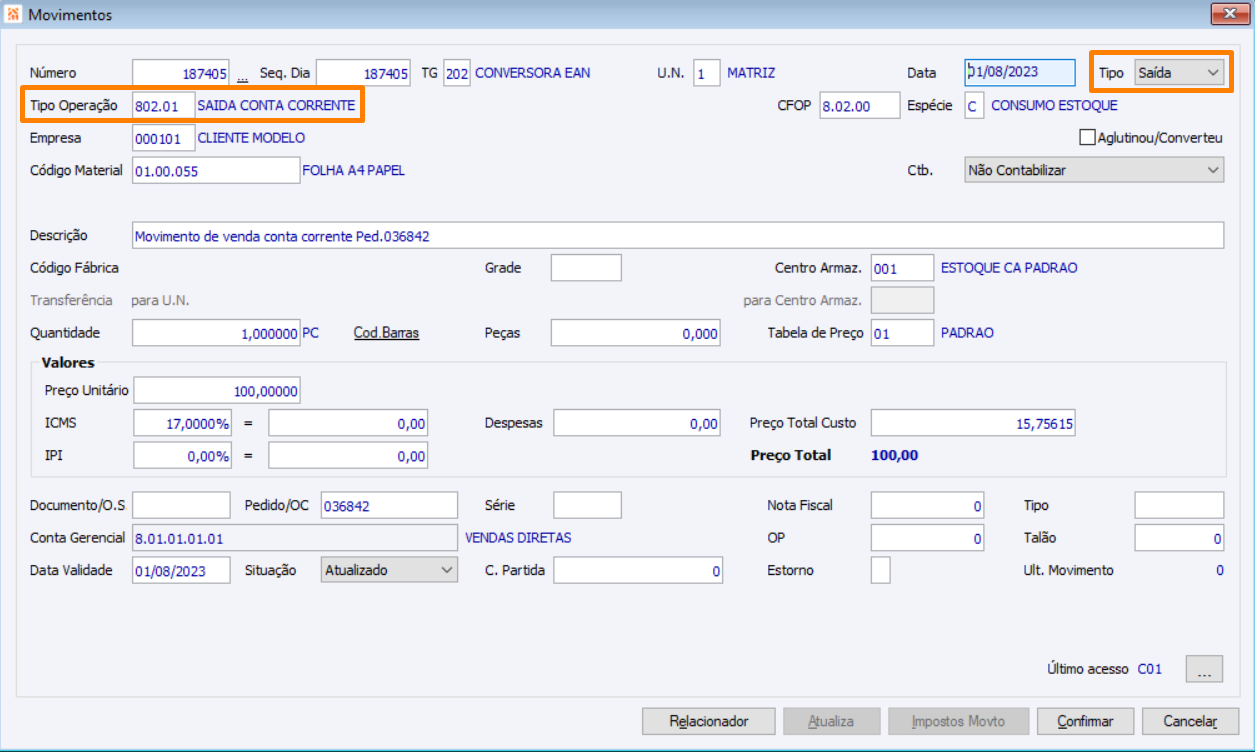Click the MATRIZ text beside U.N.
The width and height of the screenshot is (1255, 752).
coord(751,73)
